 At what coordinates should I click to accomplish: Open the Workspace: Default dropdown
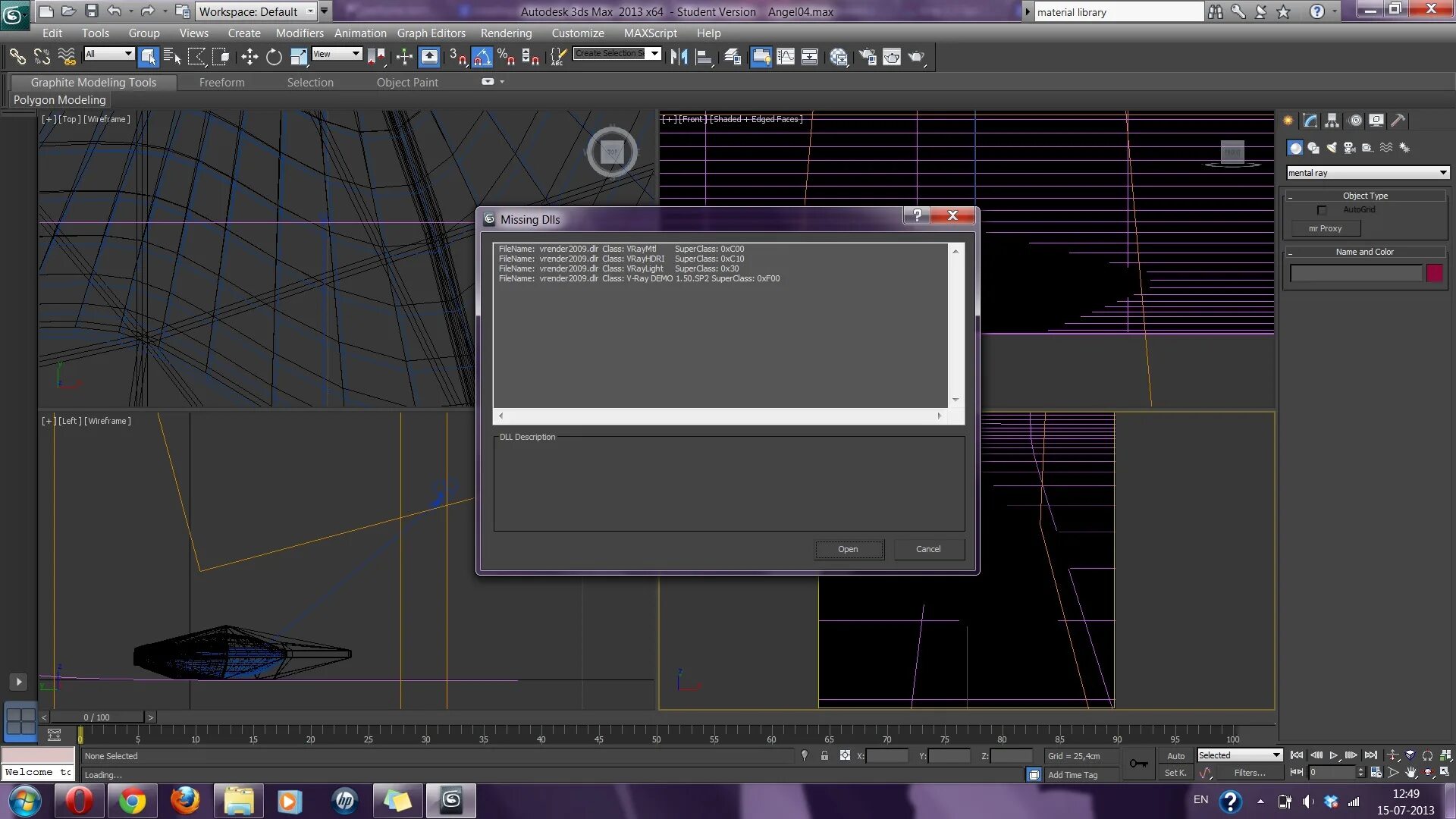256,11
